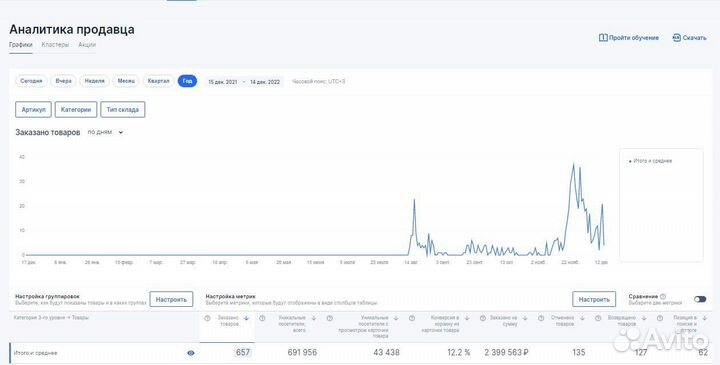This screenshot has height=365, width=720.
Task: Select the Сегодня period chip
Action: pos(31,81)
